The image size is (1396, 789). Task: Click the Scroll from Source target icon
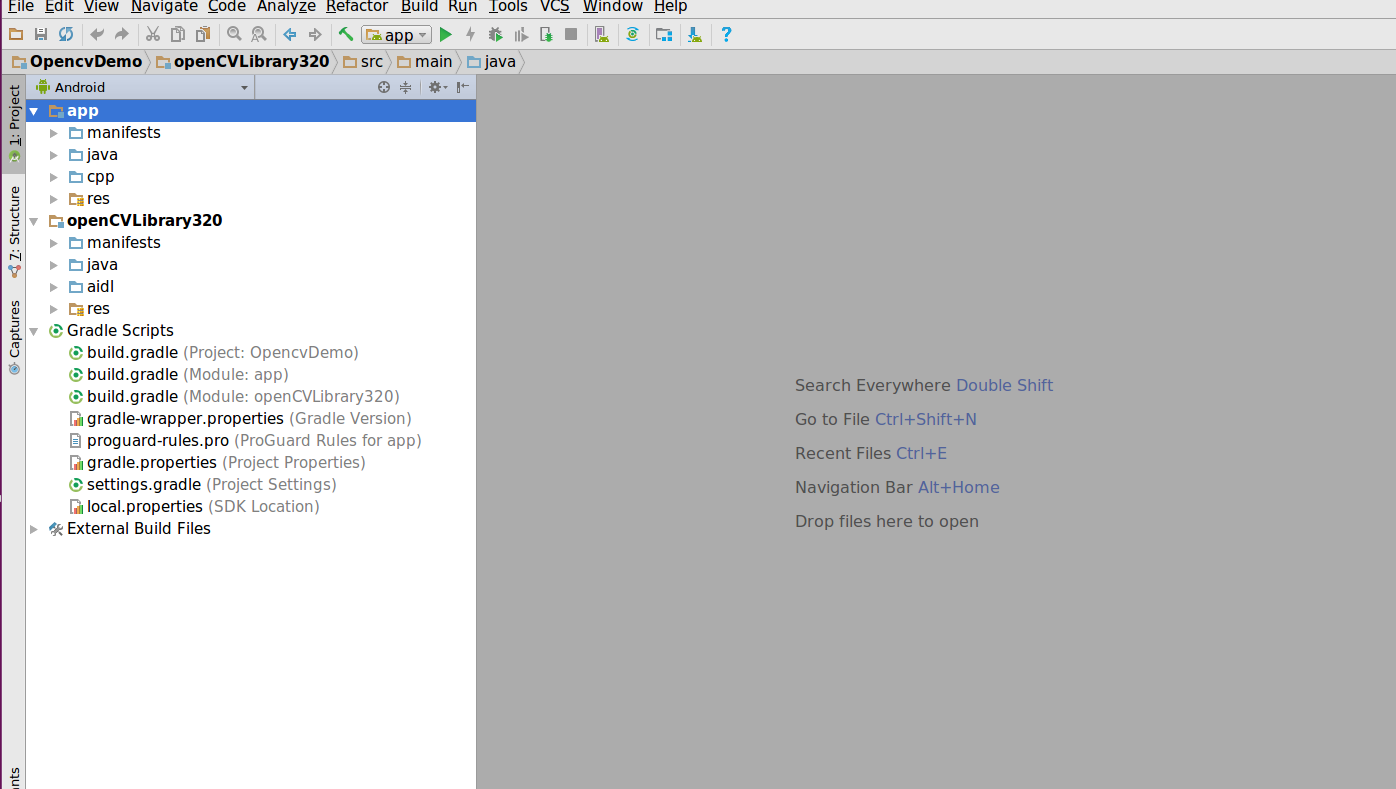click(383, 87)
